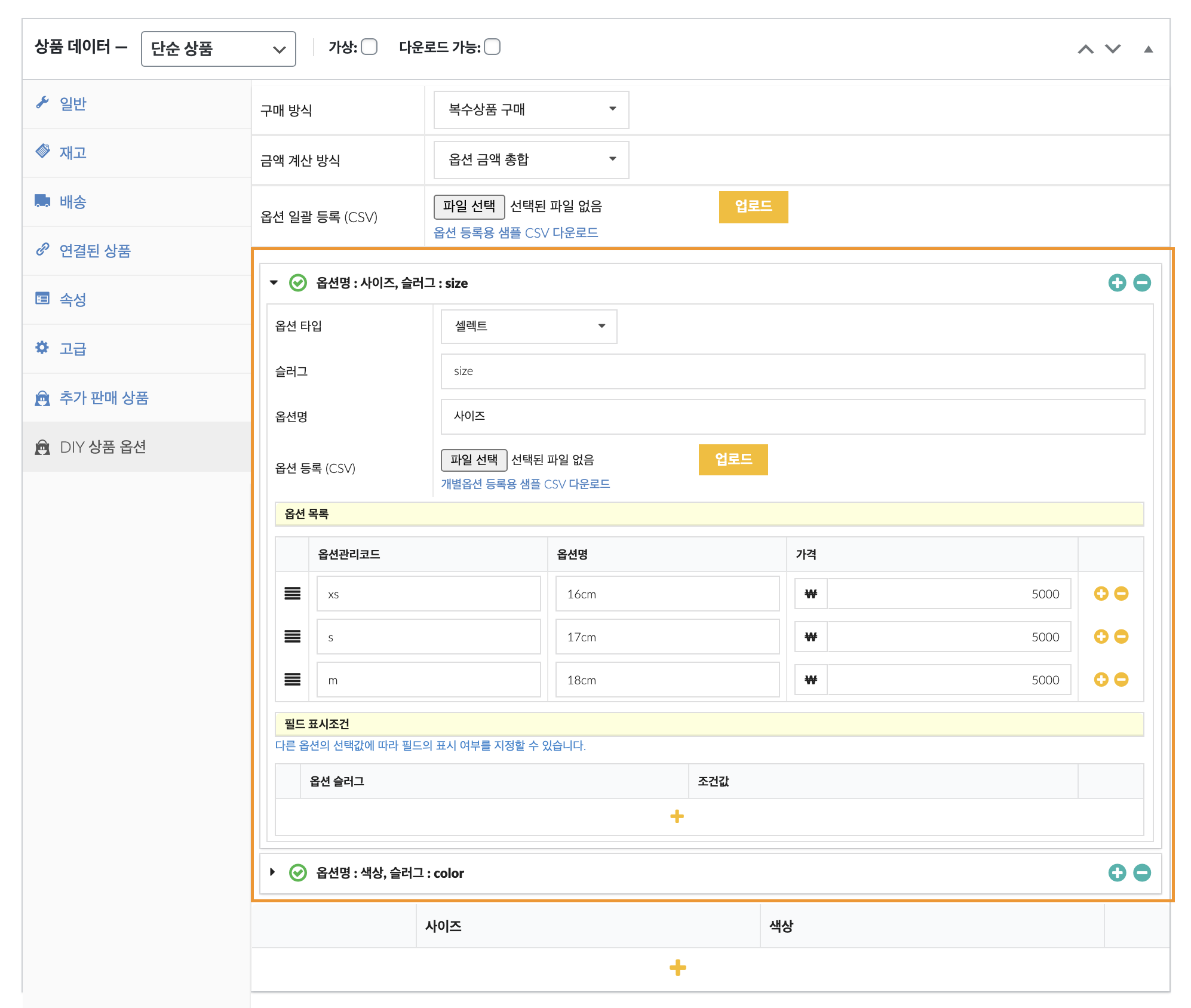This screenshot has width=1191, height=1008.
Task: Open the 재고 tab
Action: [x=73, y=153]
